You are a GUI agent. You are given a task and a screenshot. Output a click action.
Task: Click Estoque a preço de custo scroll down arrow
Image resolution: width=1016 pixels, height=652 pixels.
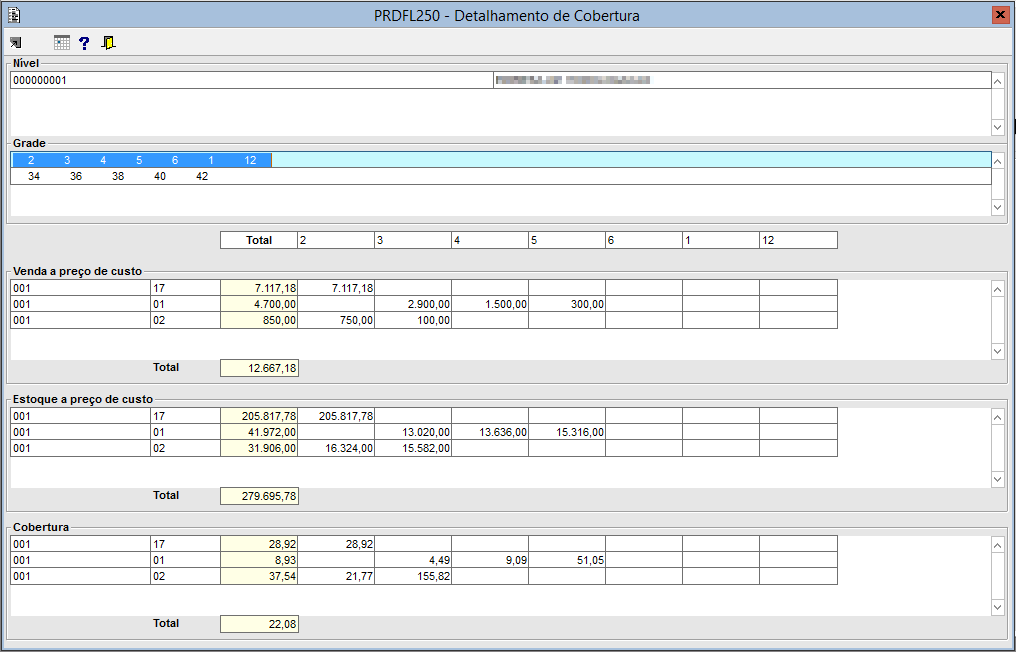coord(998,479)
